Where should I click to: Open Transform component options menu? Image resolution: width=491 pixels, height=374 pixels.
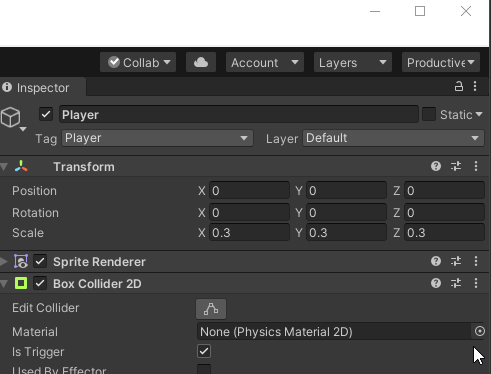[x=476, y=166]
